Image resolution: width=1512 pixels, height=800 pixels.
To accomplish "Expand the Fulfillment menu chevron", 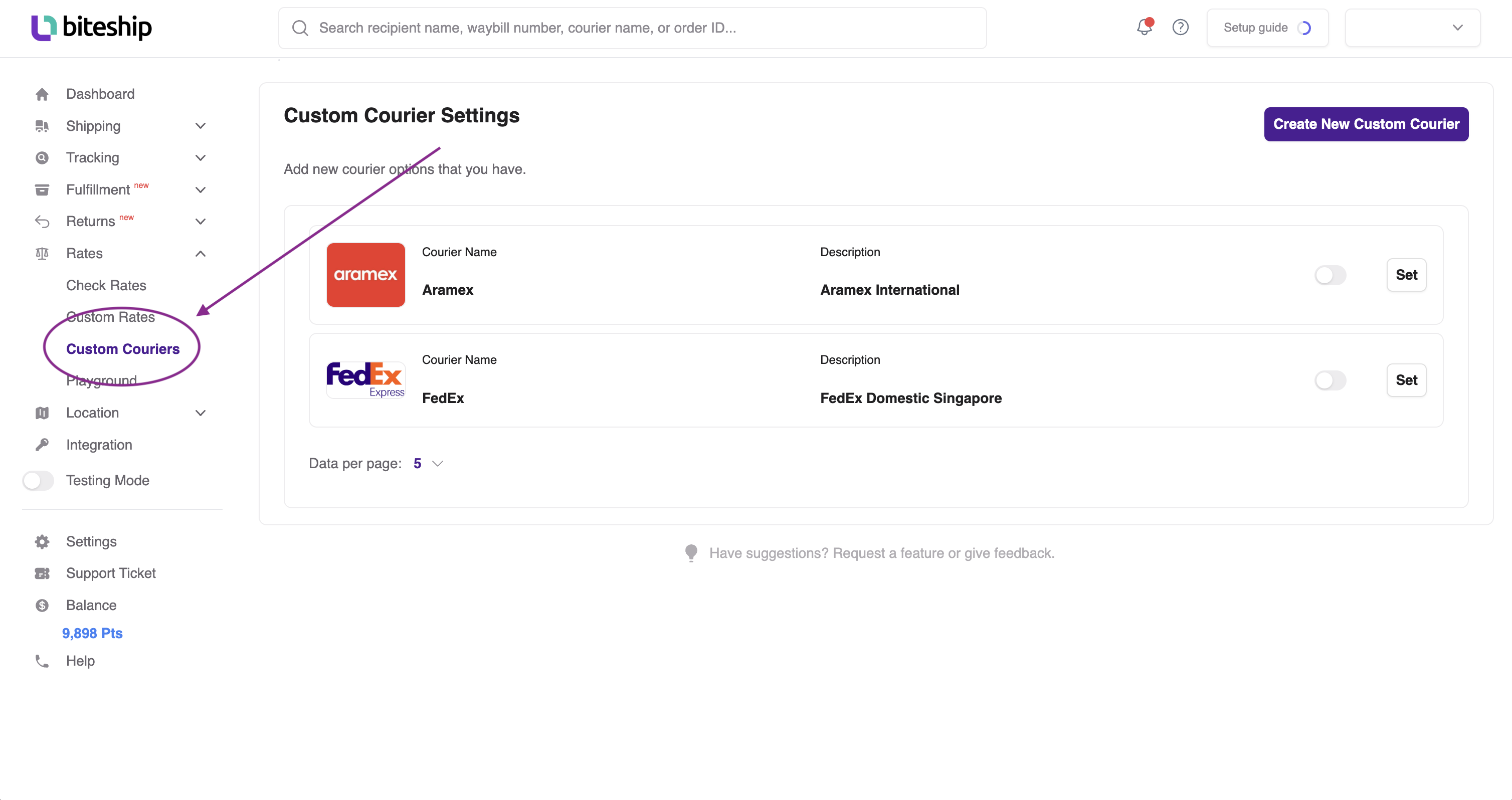I will 201,189.
